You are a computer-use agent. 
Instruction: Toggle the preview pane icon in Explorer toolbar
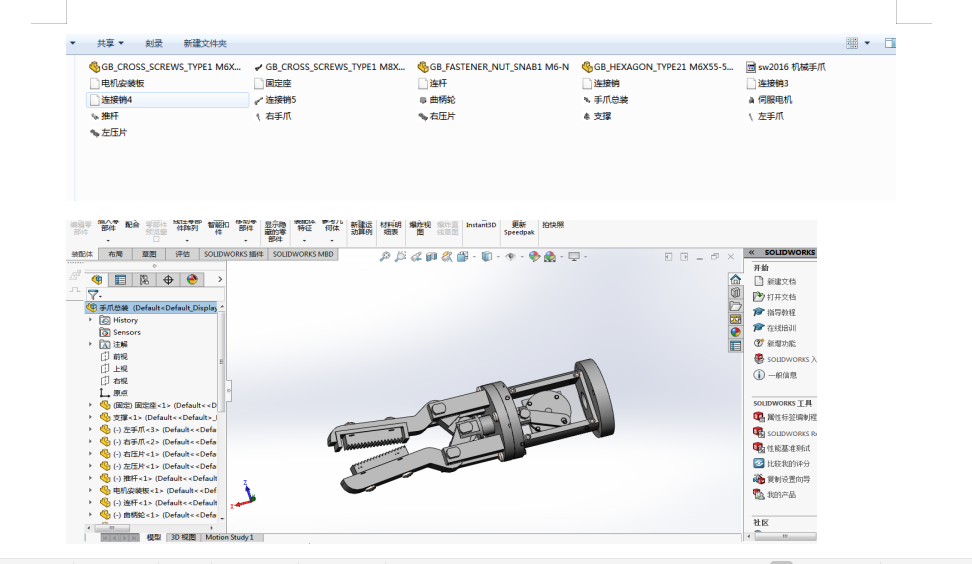tap(890, 43)
